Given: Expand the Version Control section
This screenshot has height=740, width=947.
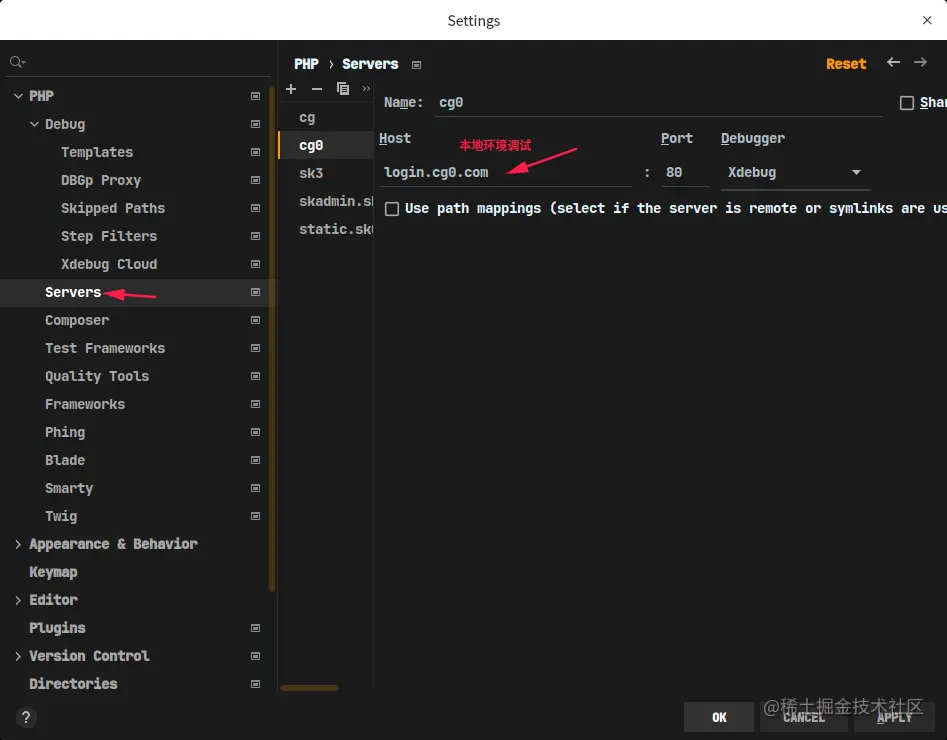Looking at the screenshot, I should coord(18,656).
